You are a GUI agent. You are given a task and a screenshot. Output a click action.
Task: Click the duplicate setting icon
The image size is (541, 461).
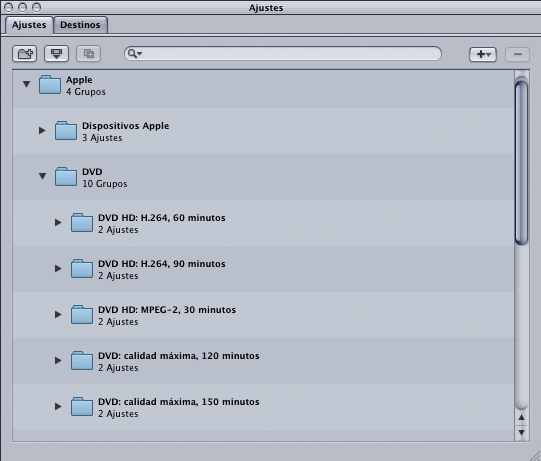(x=89, y=54)
